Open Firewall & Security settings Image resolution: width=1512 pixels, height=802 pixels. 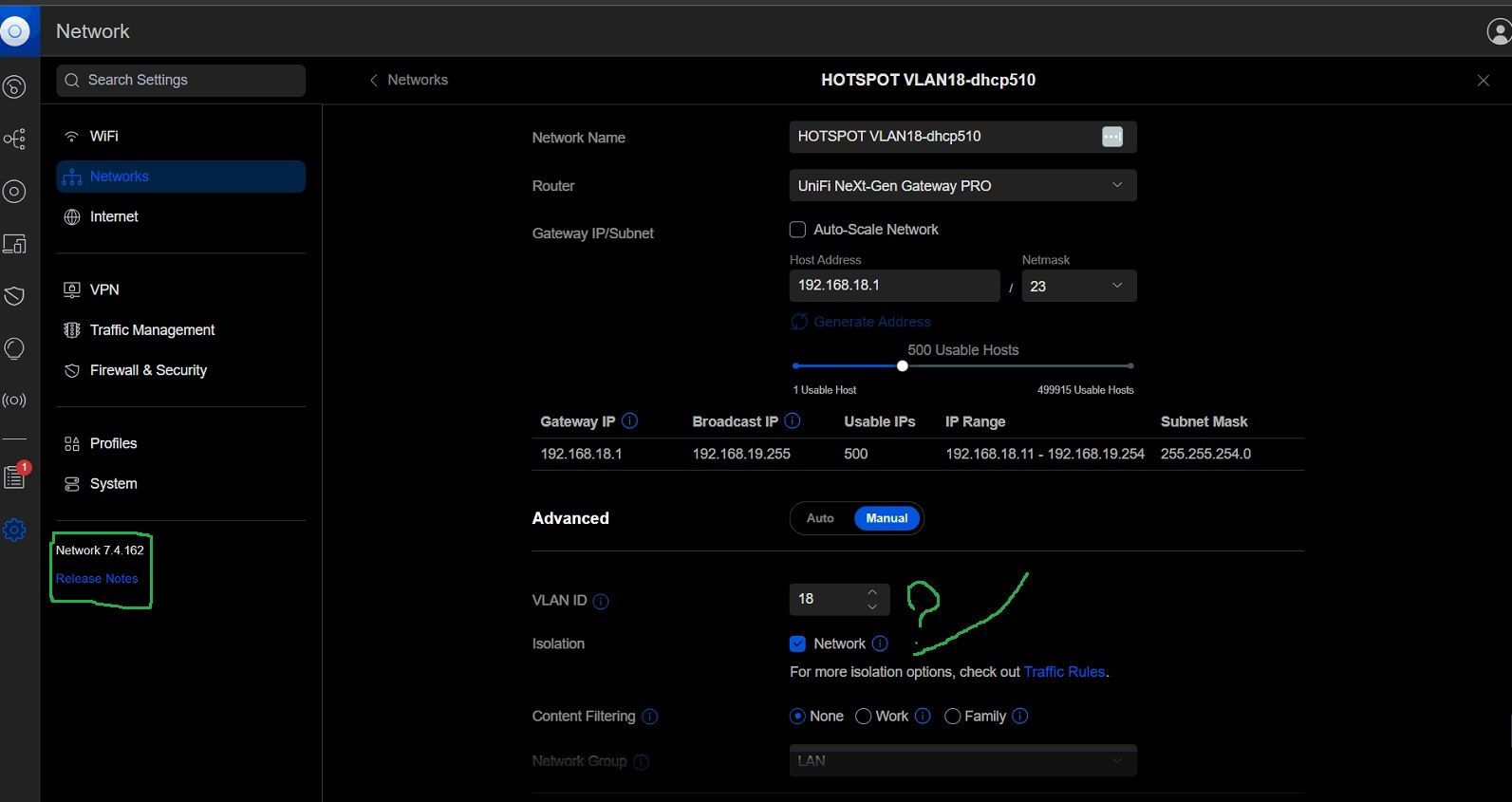coord(148,370)
